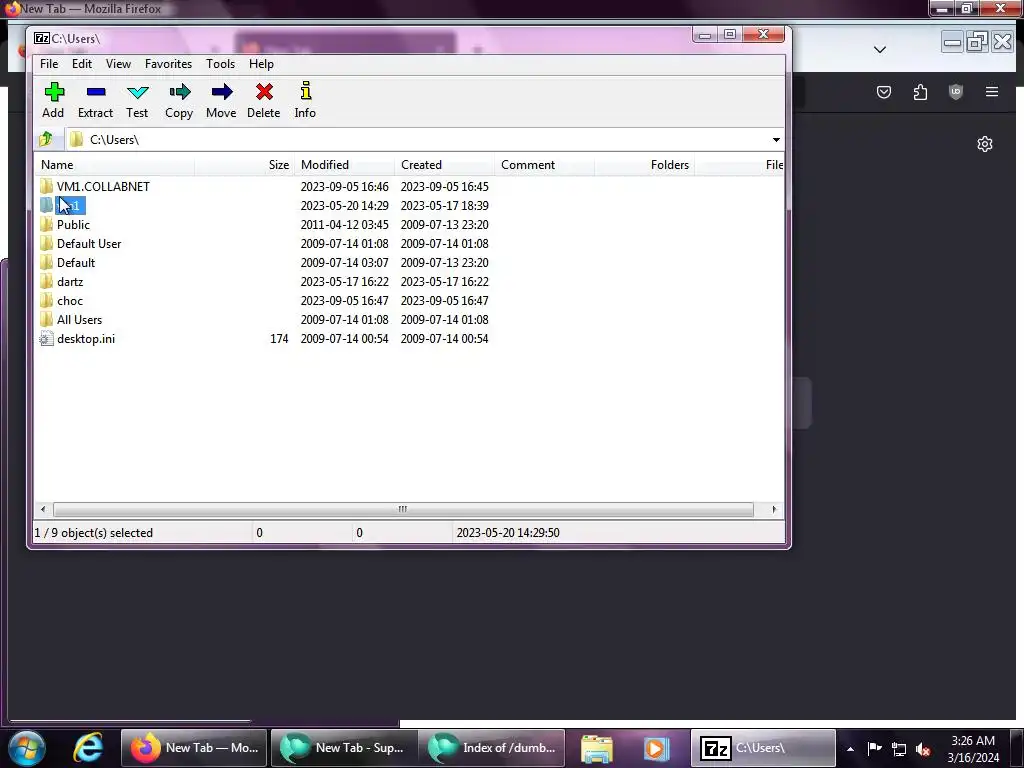Click the horizontal scrollbar thumb
This screenshot has width=1024, height=768.
(403, 509)
